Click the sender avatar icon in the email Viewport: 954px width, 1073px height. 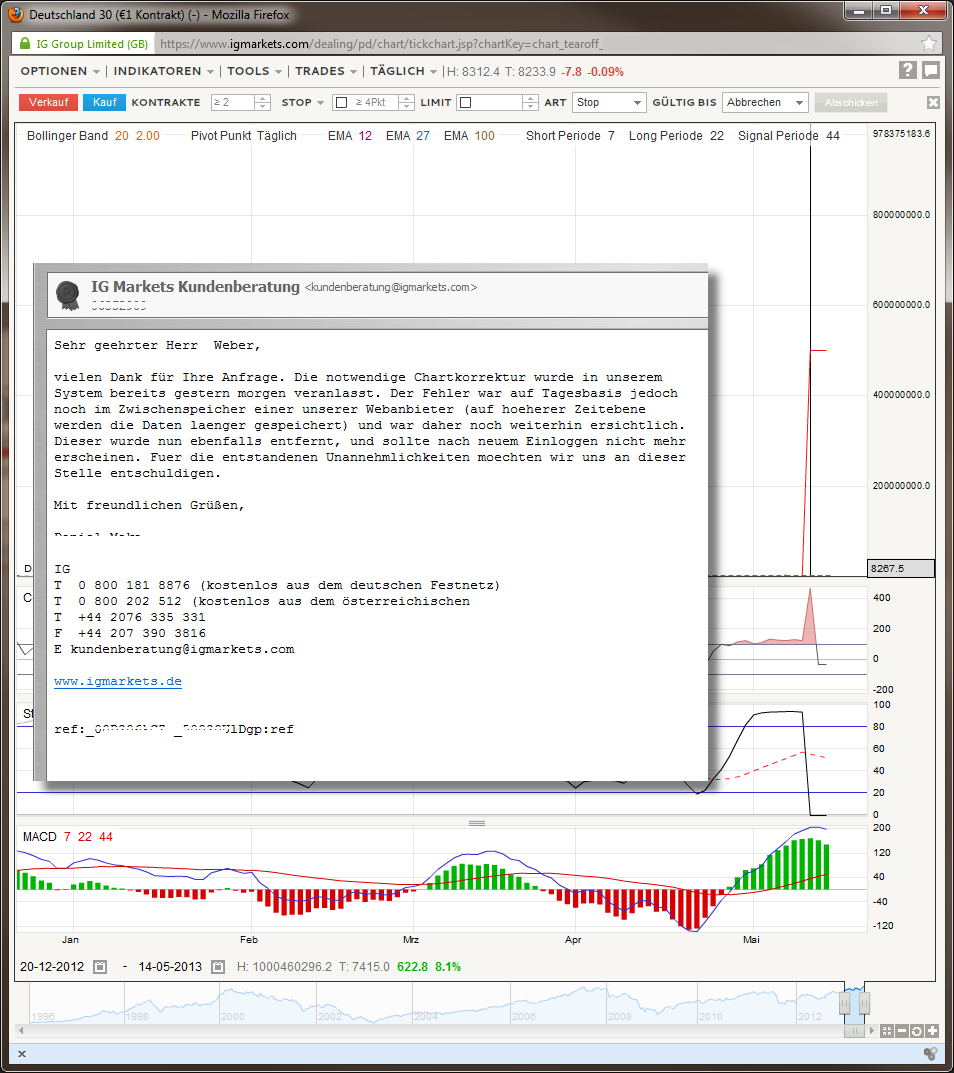click(x=68, y=295)
